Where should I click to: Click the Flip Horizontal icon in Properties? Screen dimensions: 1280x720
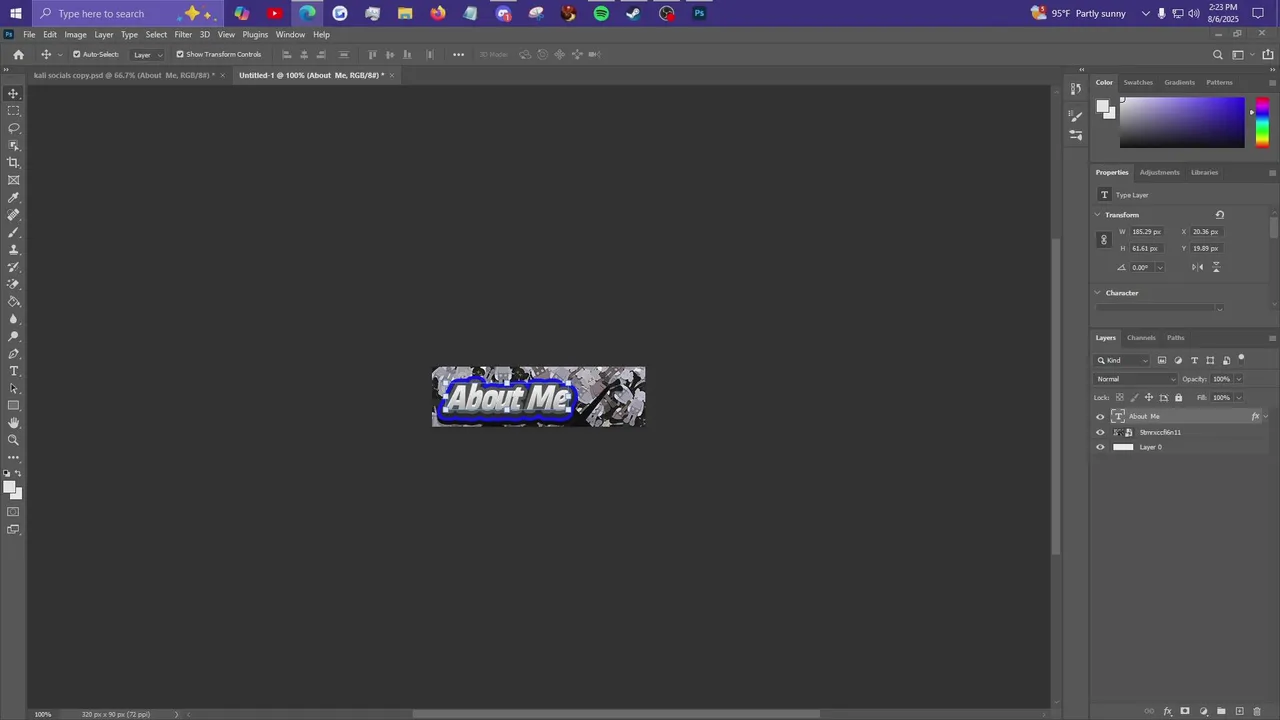(1197, 267)
